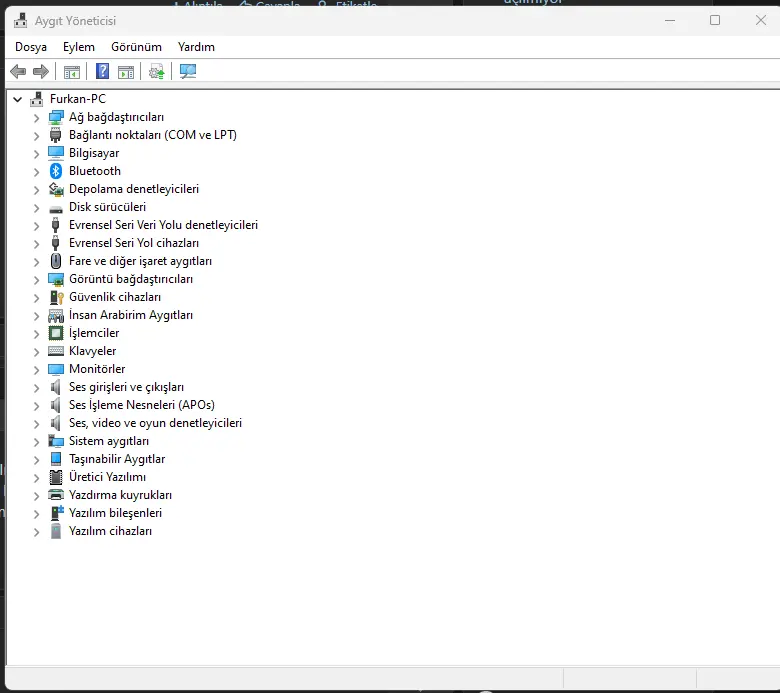Select the Yazılım cihazları label

pos(110,531)
